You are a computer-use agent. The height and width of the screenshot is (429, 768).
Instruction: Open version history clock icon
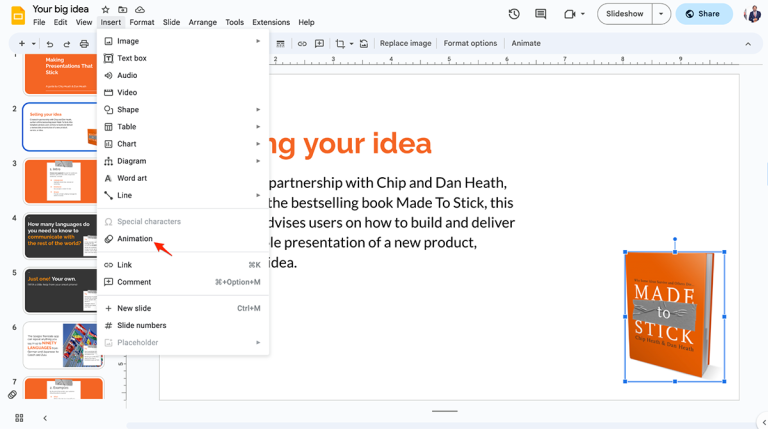tap(514, 14)
